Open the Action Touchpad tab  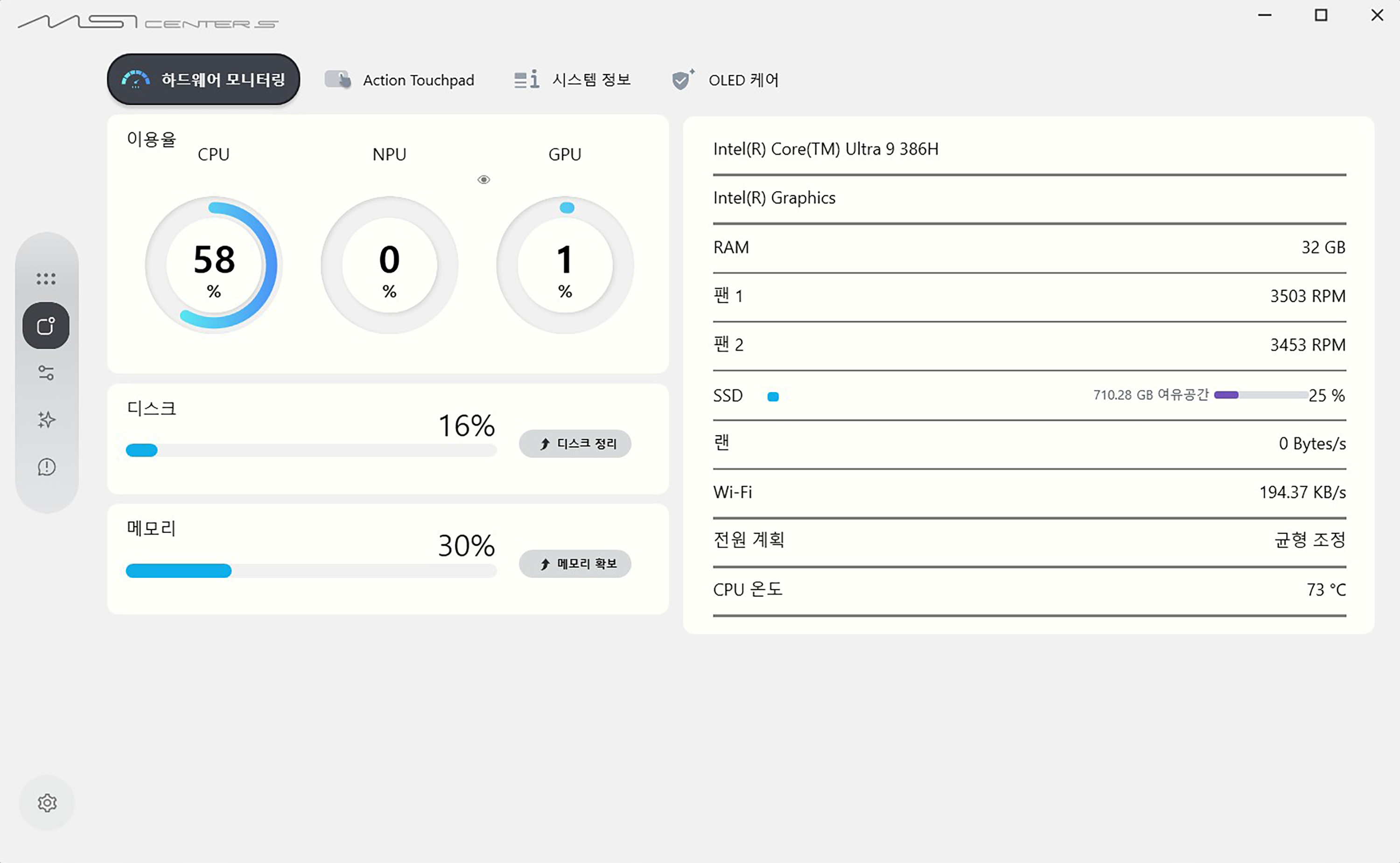(x=400, y=80)
